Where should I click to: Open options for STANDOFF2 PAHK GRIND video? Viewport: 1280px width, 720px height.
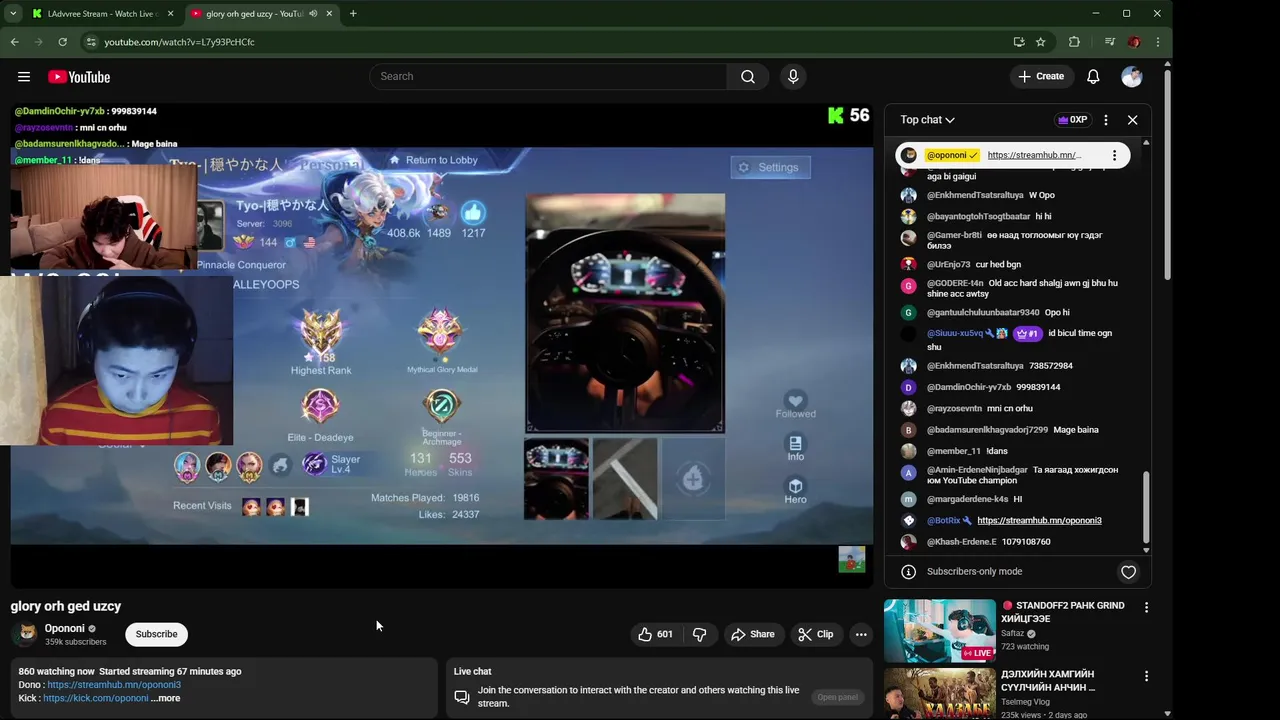[1146, 607]
